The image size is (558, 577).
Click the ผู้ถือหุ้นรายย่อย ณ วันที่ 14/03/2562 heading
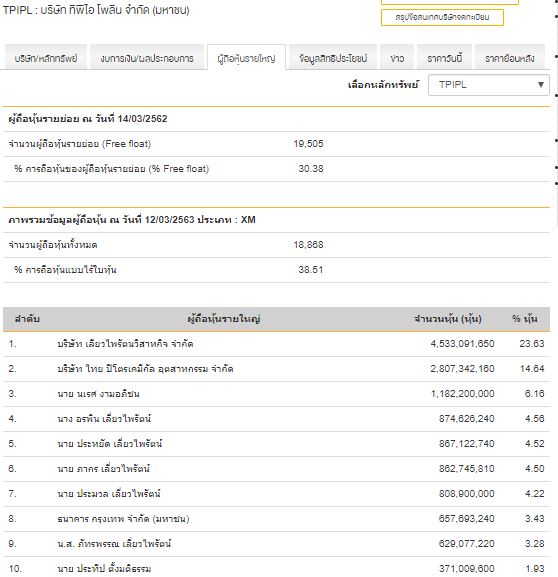pyautogui.click(x=88, y=119)
